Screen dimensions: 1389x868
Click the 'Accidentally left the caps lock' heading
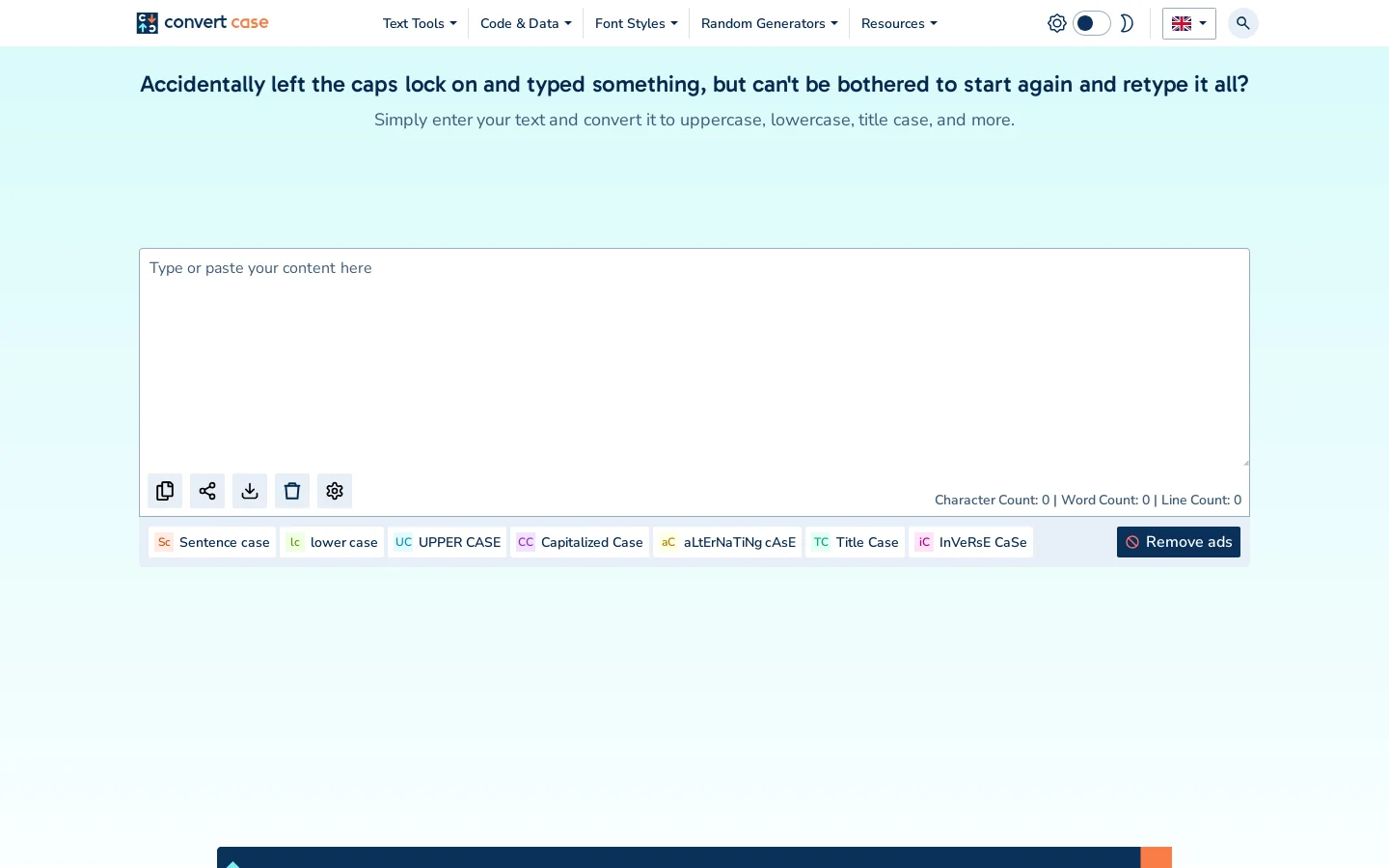[694, 85]
